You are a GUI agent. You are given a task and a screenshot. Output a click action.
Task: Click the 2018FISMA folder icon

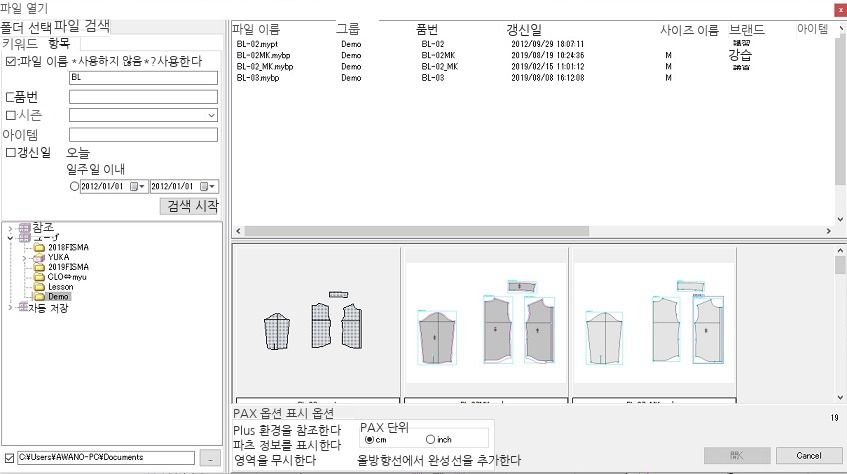[x=39, y=248]
